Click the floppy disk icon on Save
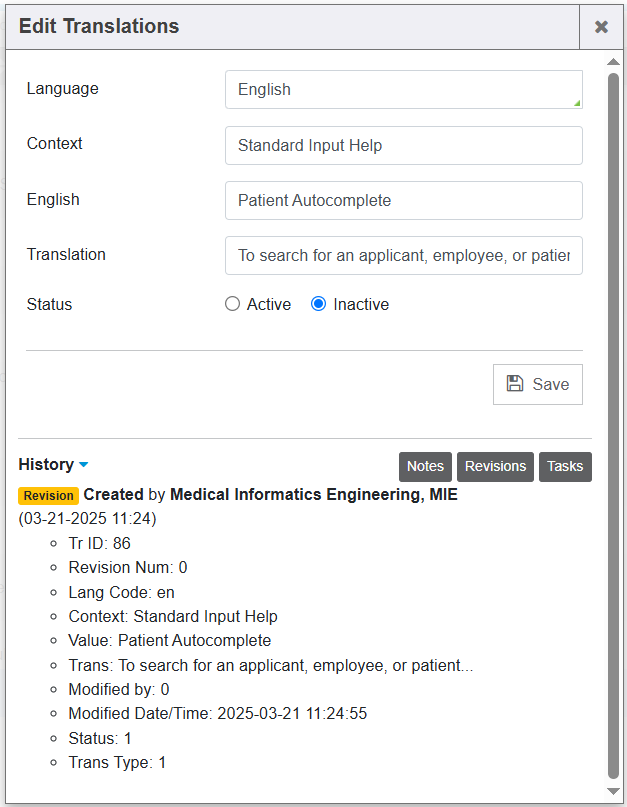Image resolution: width=627 pixels, height=807 pixels. (x=515, y=384)
